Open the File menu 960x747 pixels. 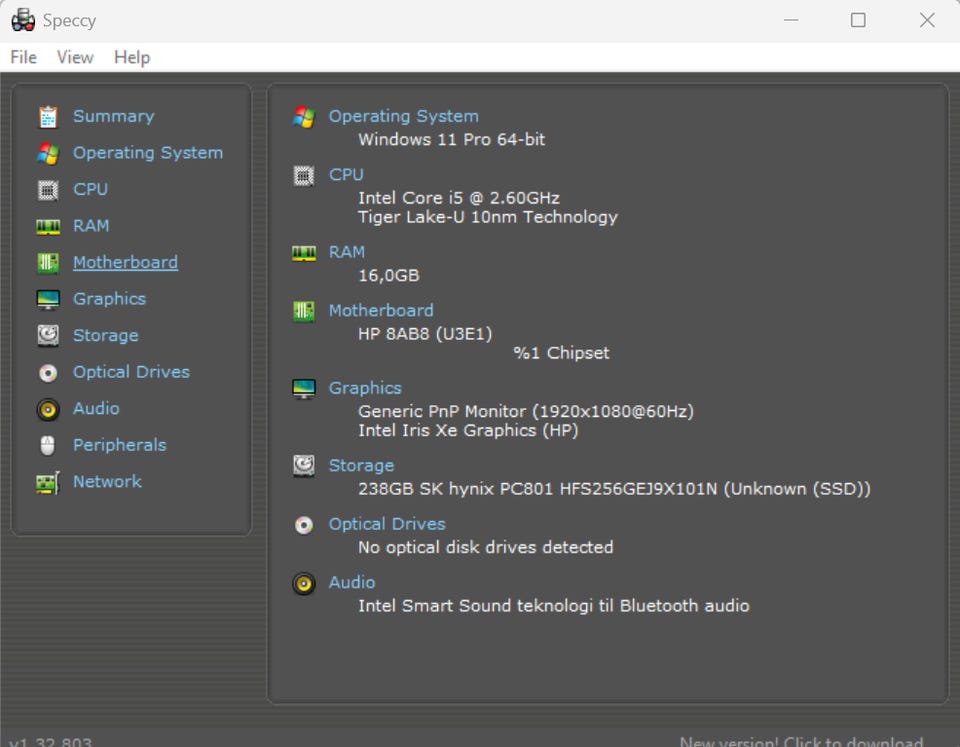(23, 57)
